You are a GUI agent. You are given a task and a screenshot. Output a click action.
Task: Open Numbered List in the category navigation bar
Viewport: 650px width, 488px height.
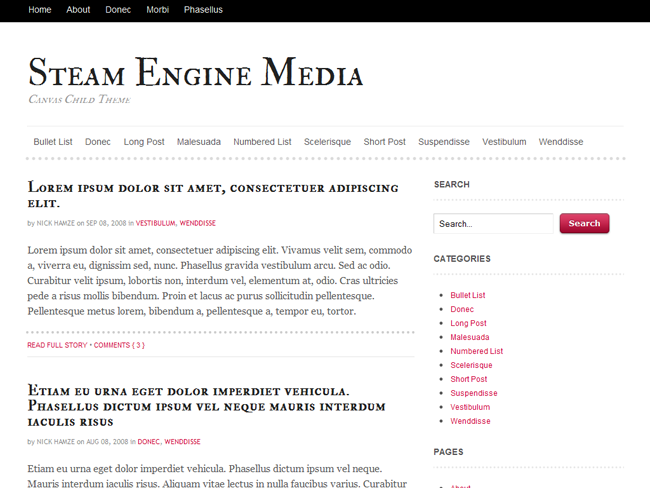(x=262, y=142)
